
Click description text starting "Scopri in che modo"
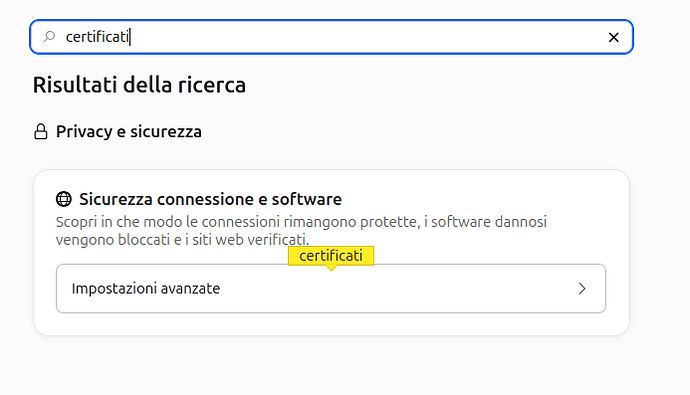tap(301, 230)
